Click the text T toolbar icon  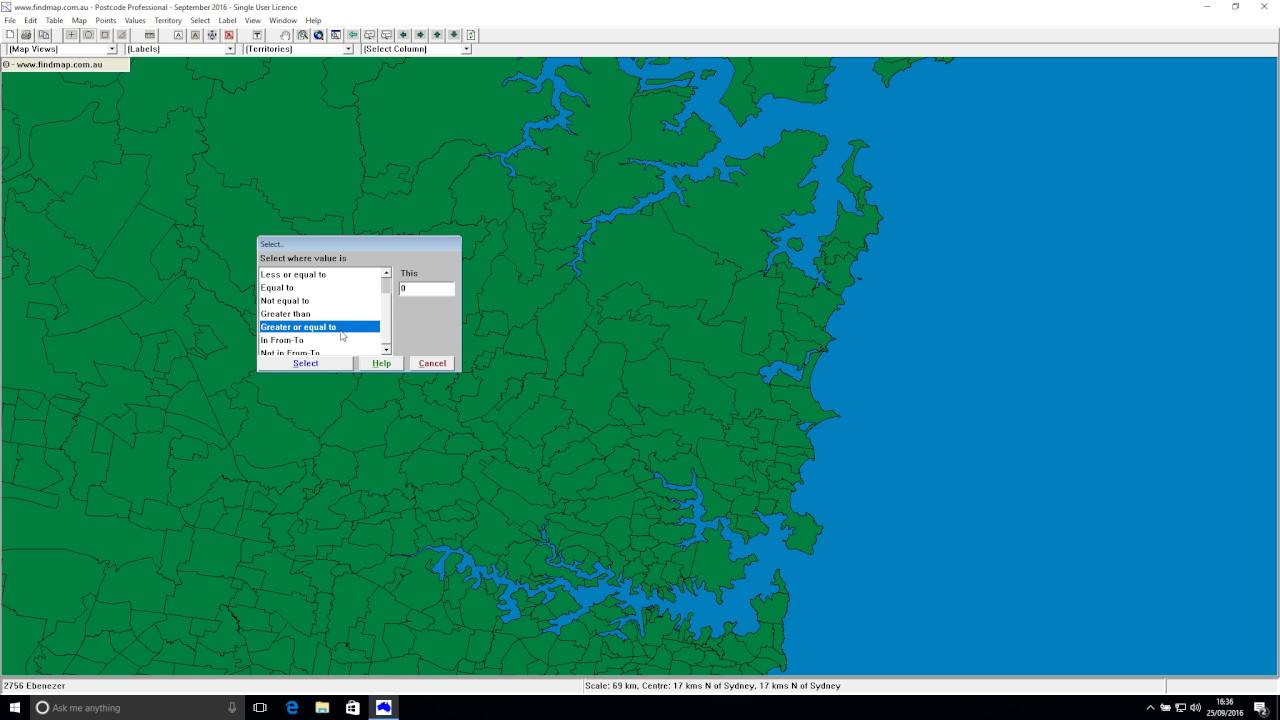click(x=257, y=35)
